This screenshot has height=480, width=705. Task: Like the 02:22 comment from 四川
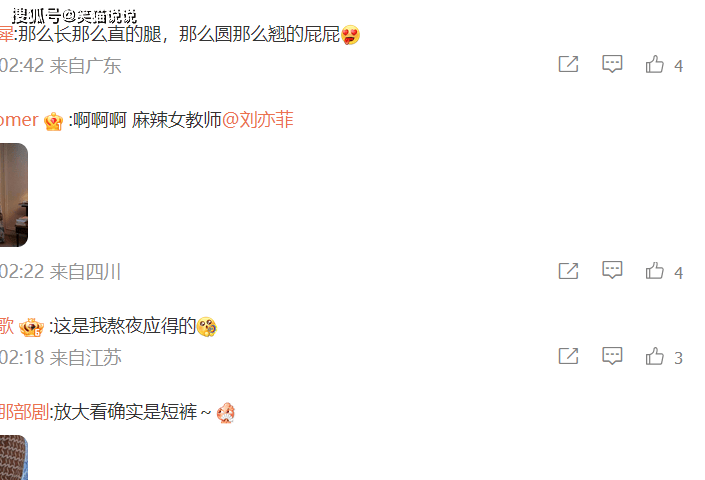tap(655, 271)
